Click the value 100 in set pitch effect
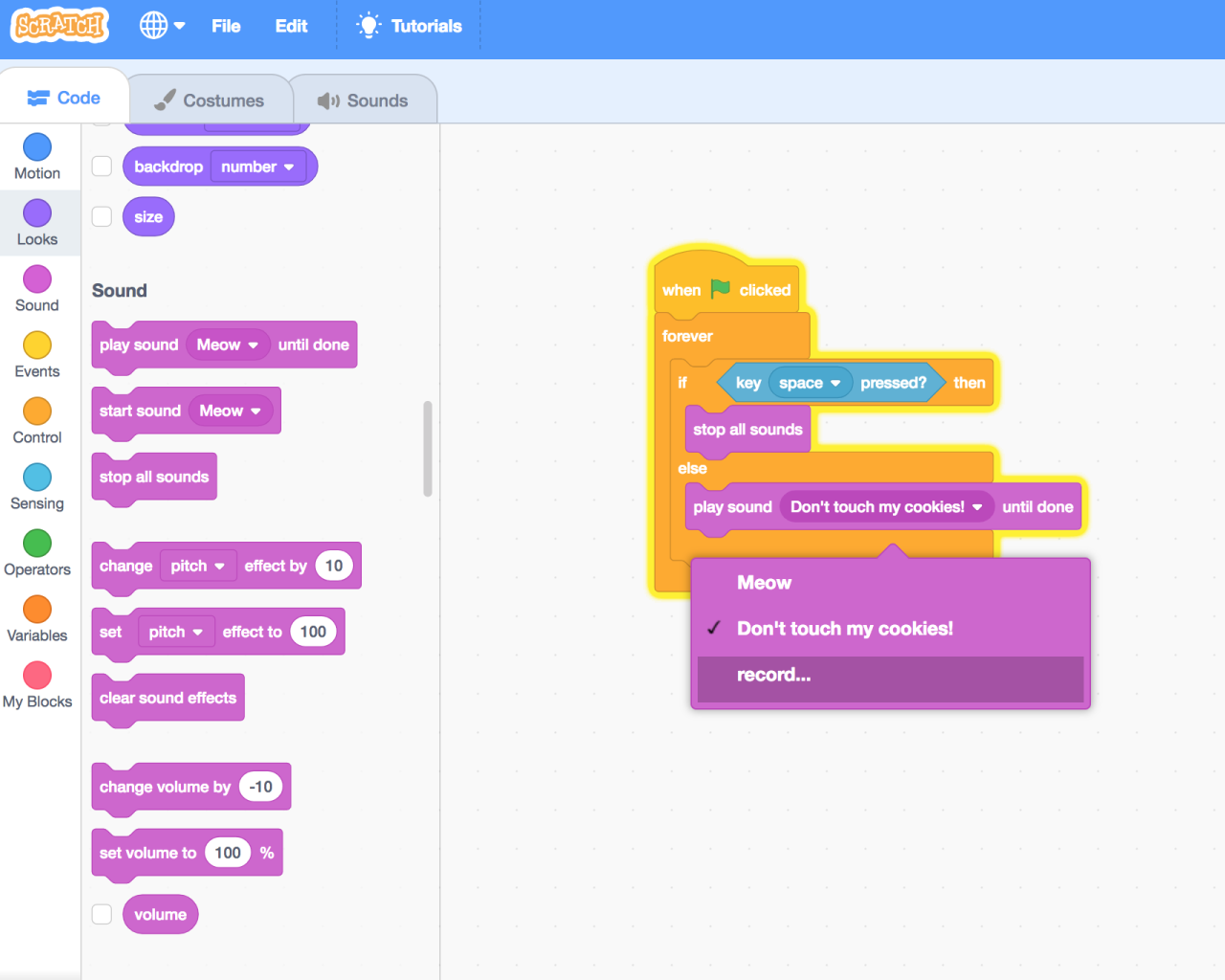This screenshot has width=1225, height=980. point(313,632)
